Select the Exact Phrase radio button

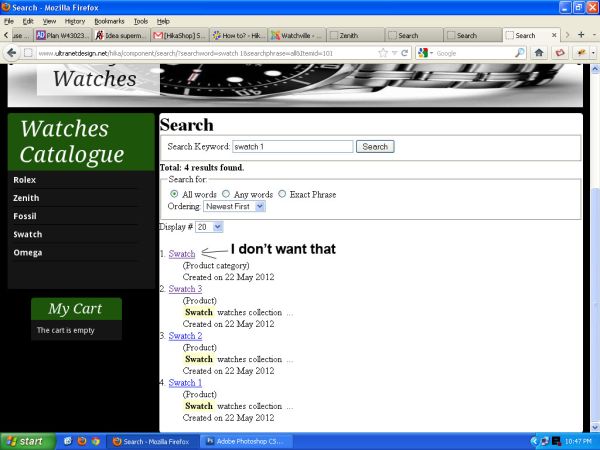[282, 194]
